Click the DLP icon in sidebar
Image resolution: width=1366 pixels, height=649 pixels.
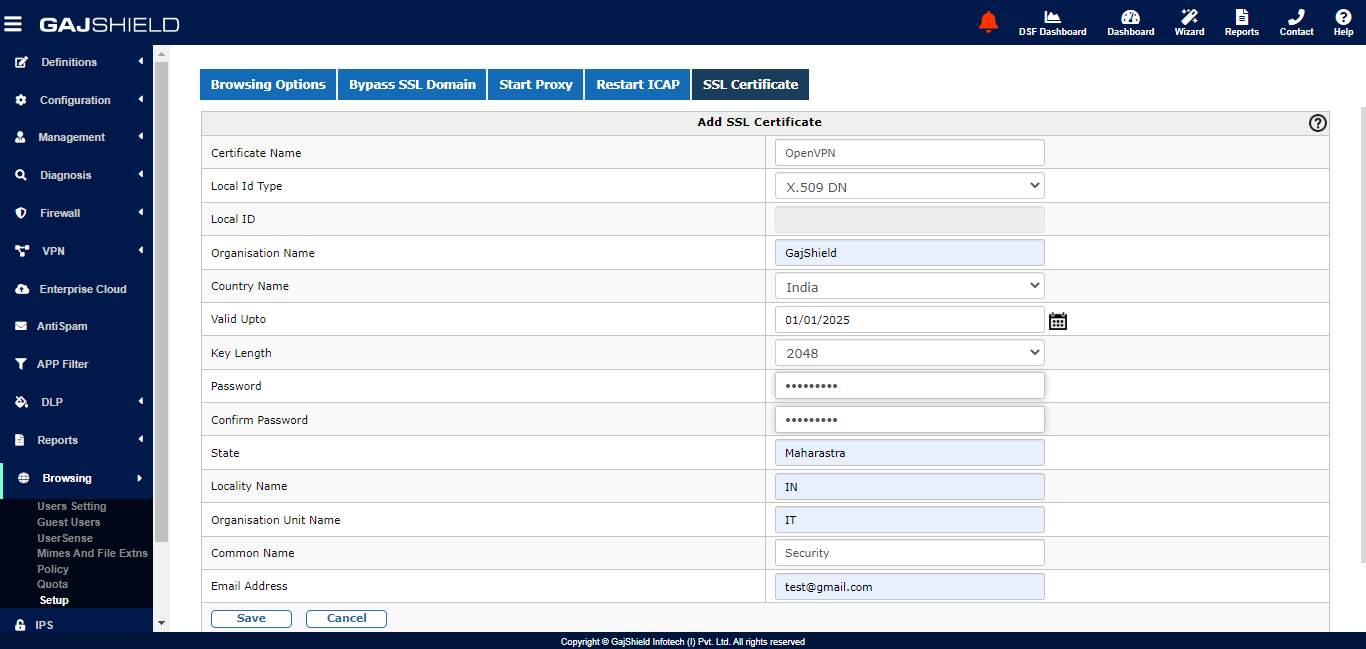tap(21, 402)
